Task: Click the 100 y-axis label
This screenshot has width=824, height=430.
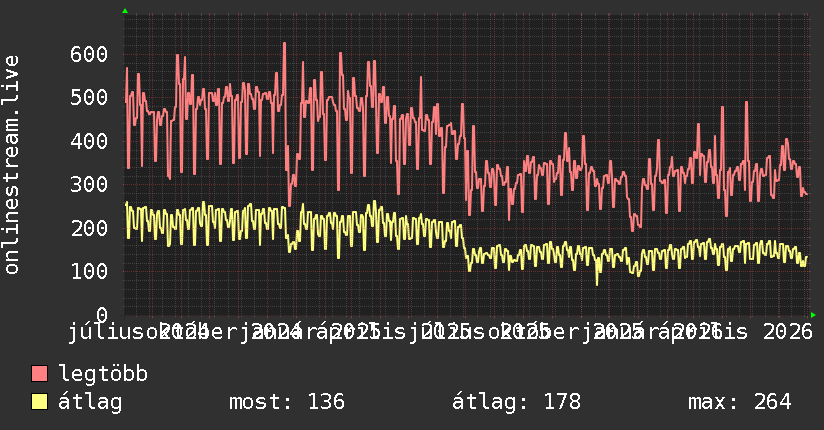Action: tap(89, 271)
